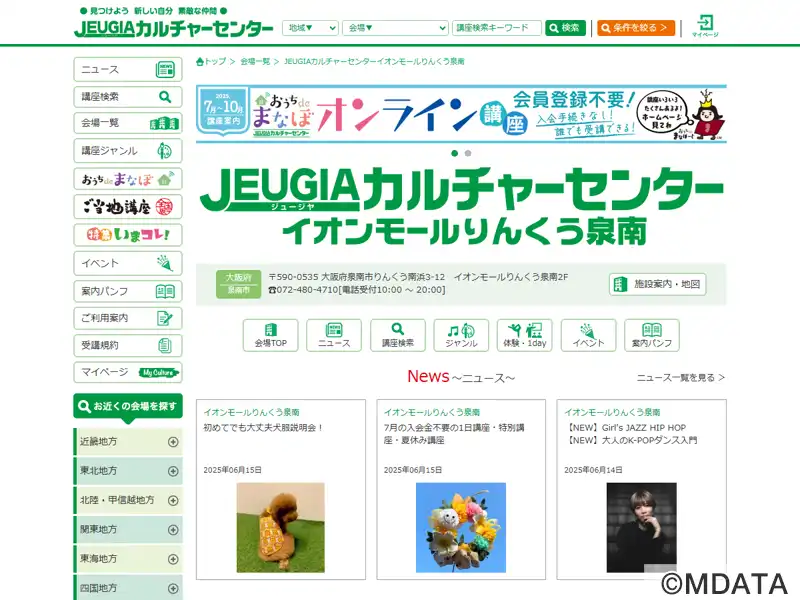This screenshot has width=800, height=600.
Task: Open イベント in the sidebar menu
Action: tap(128, 263)
